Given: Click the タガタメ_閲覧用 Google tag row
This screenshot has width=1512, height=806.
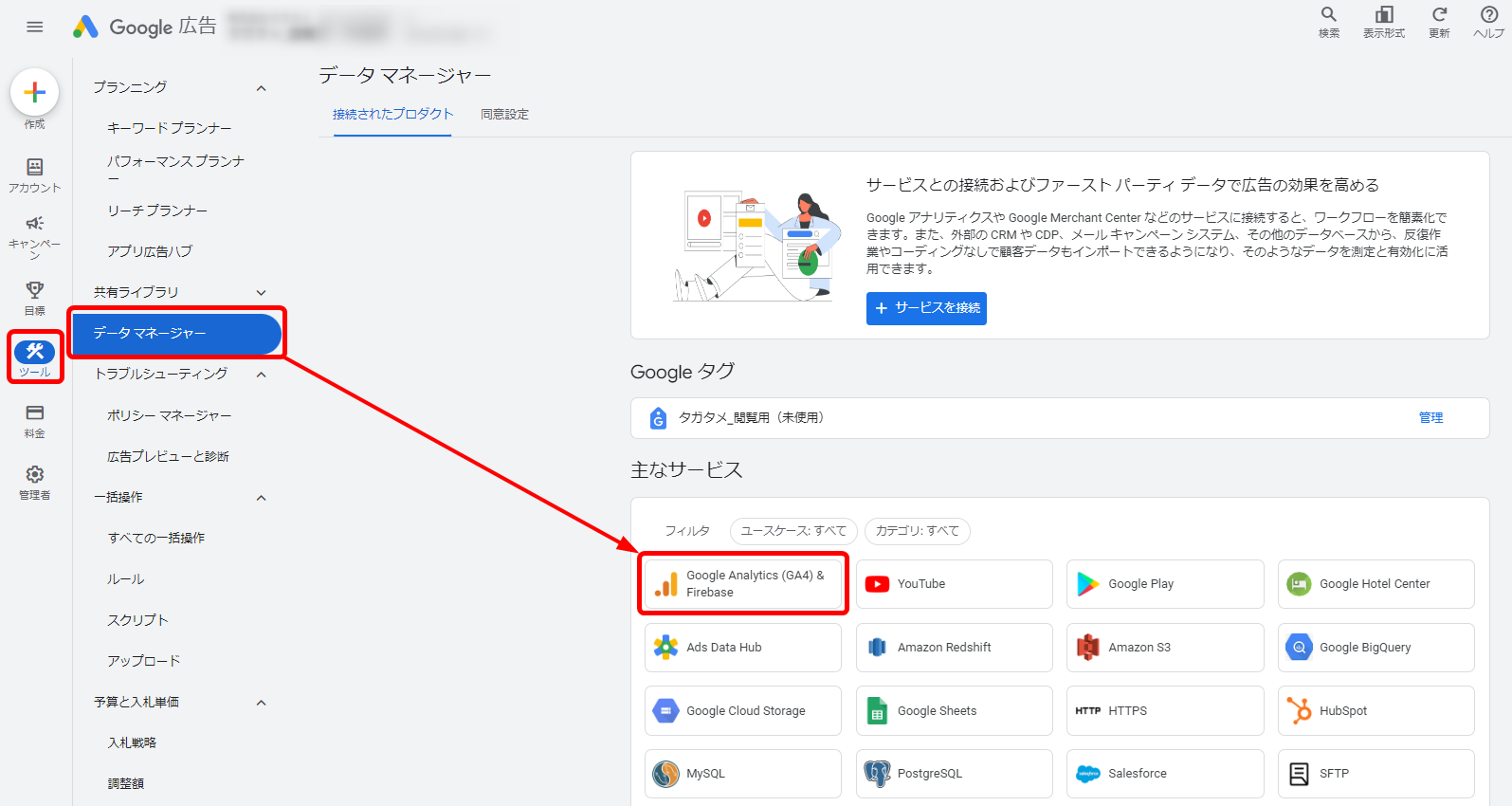Looking at the screenshot, I should point(1060,418).
